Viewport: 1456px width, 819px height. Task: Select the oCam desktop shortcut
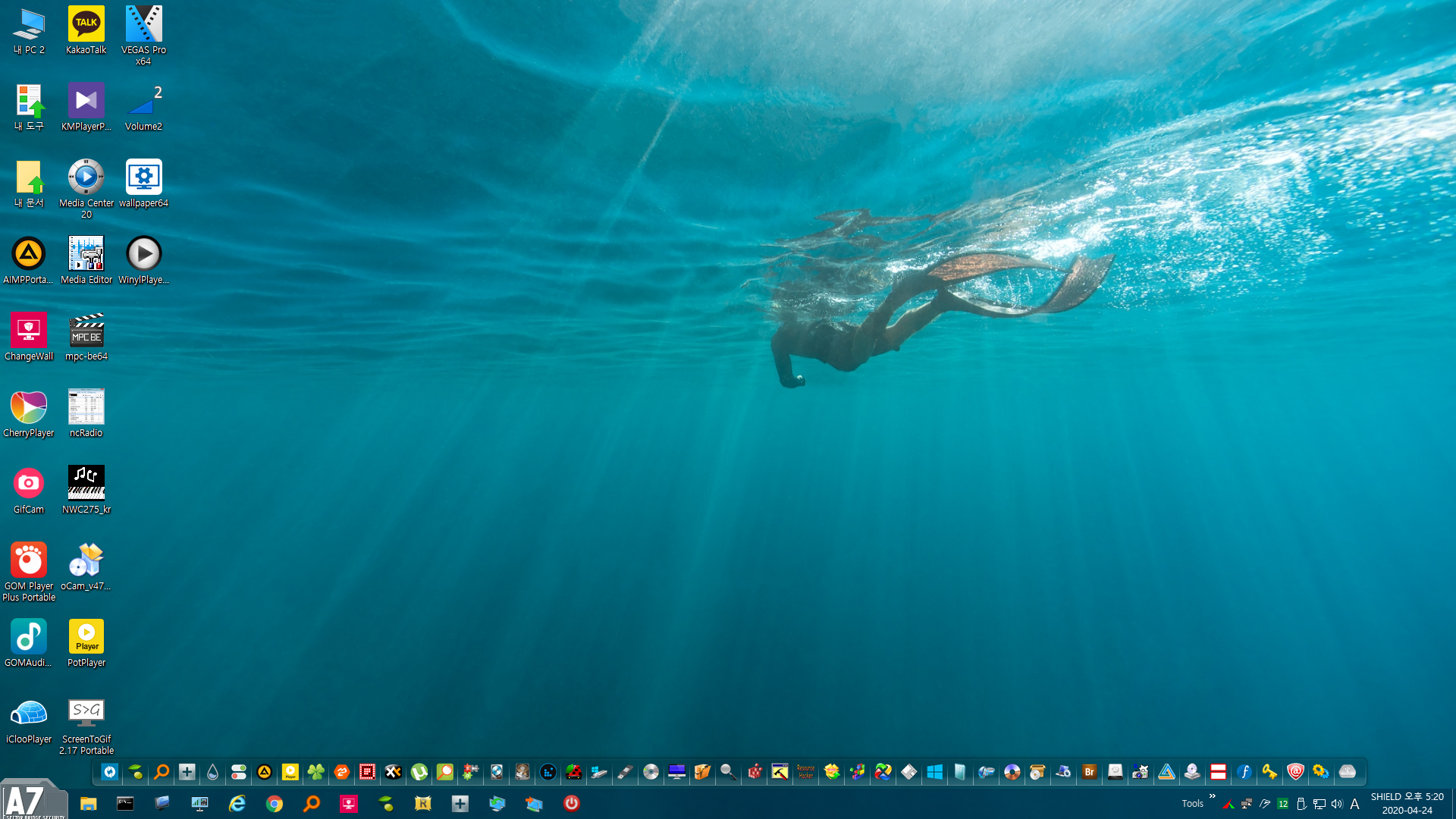click(86, 566)
